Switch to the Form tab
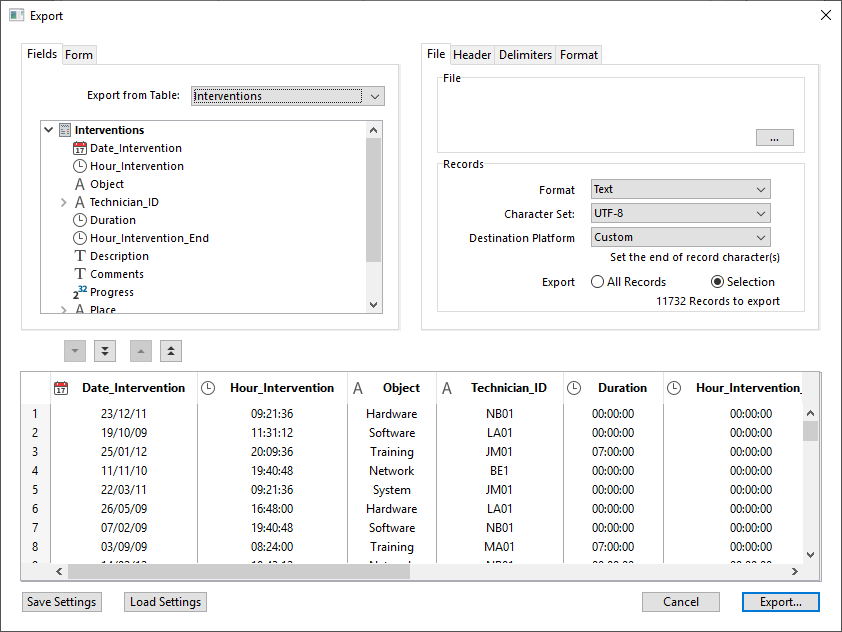Image resolution: width=842 pixels, height=632 pixels. 79,55
